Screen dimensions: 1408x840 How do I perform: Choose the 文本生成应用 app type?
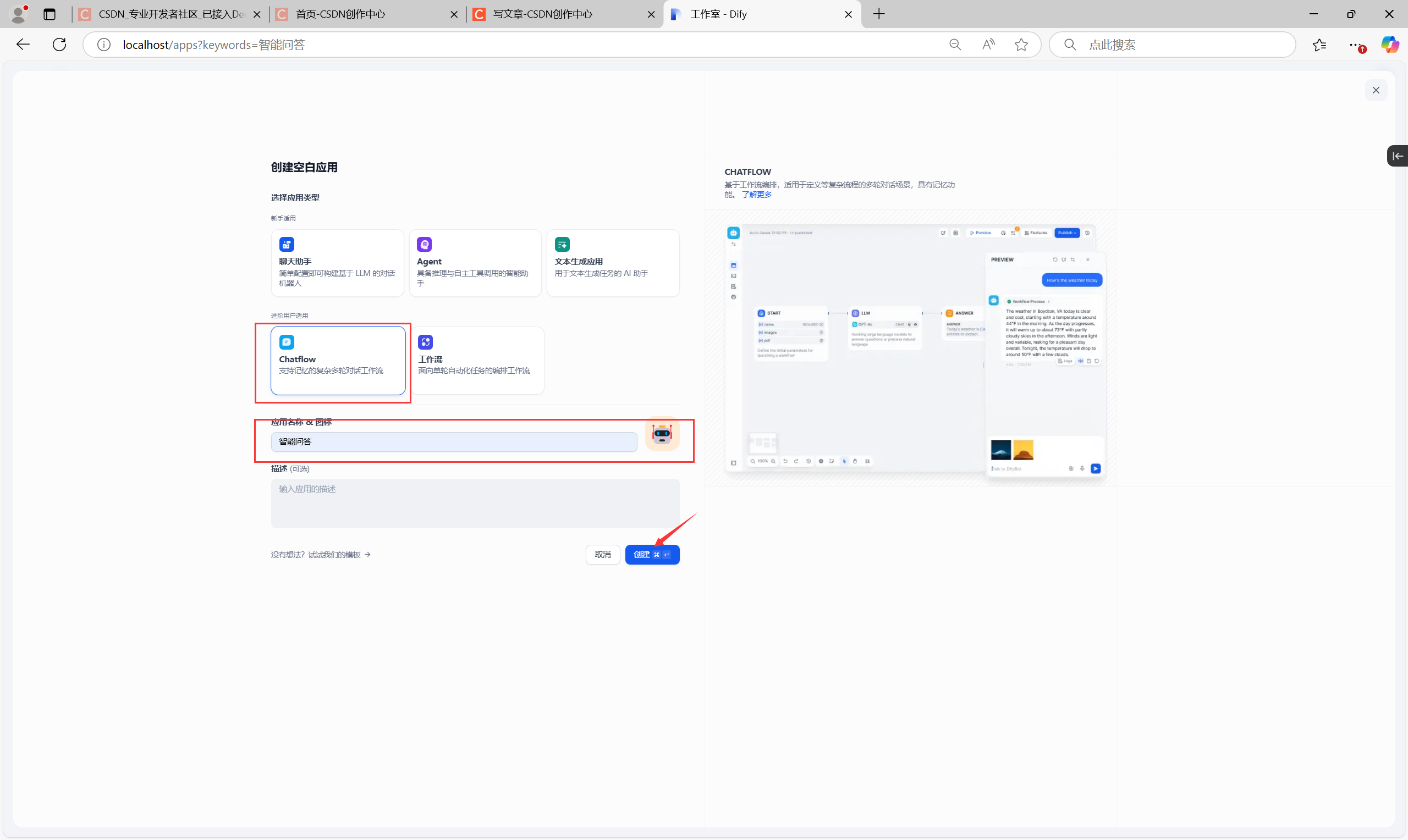point(613,263)
